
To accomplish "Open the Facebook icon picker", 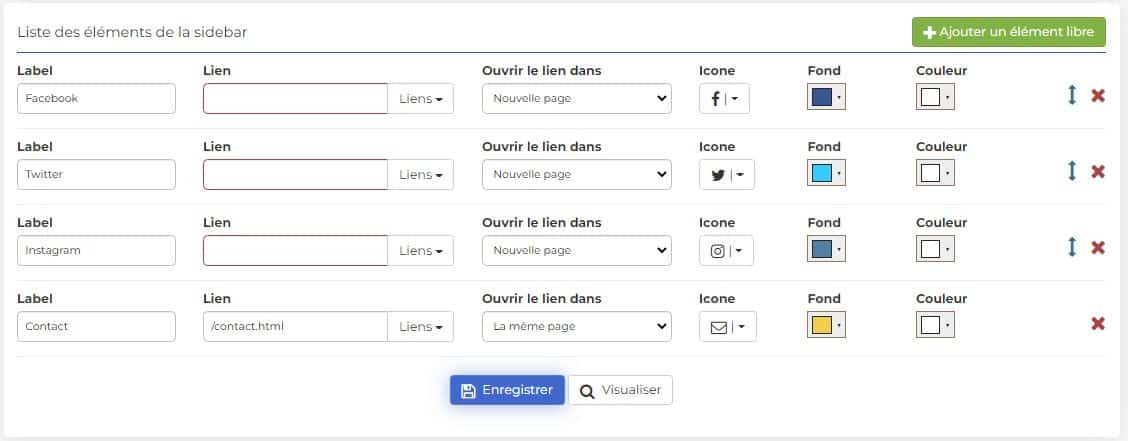I will [x=724, y=99].
